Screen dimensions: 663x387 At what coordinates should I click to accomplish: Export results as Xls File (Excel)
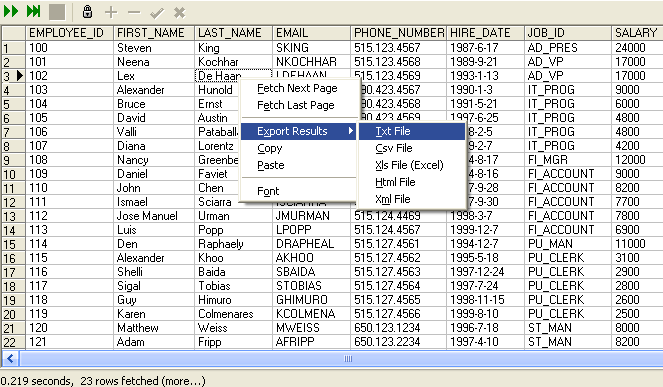tap(412, 165)
